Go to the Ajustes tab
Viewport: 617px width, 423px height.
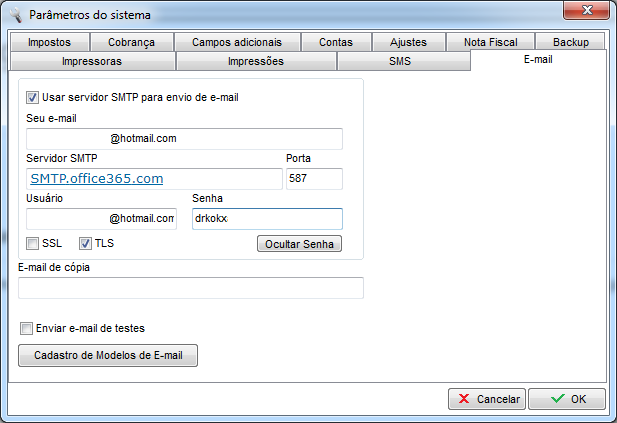point(409,42)
